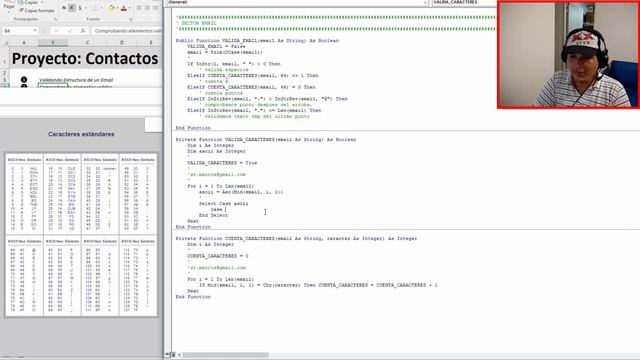This screenshot has height=360, width=640.
Task: Click the 'valida espacios' comment
Action: coord(224,70)
